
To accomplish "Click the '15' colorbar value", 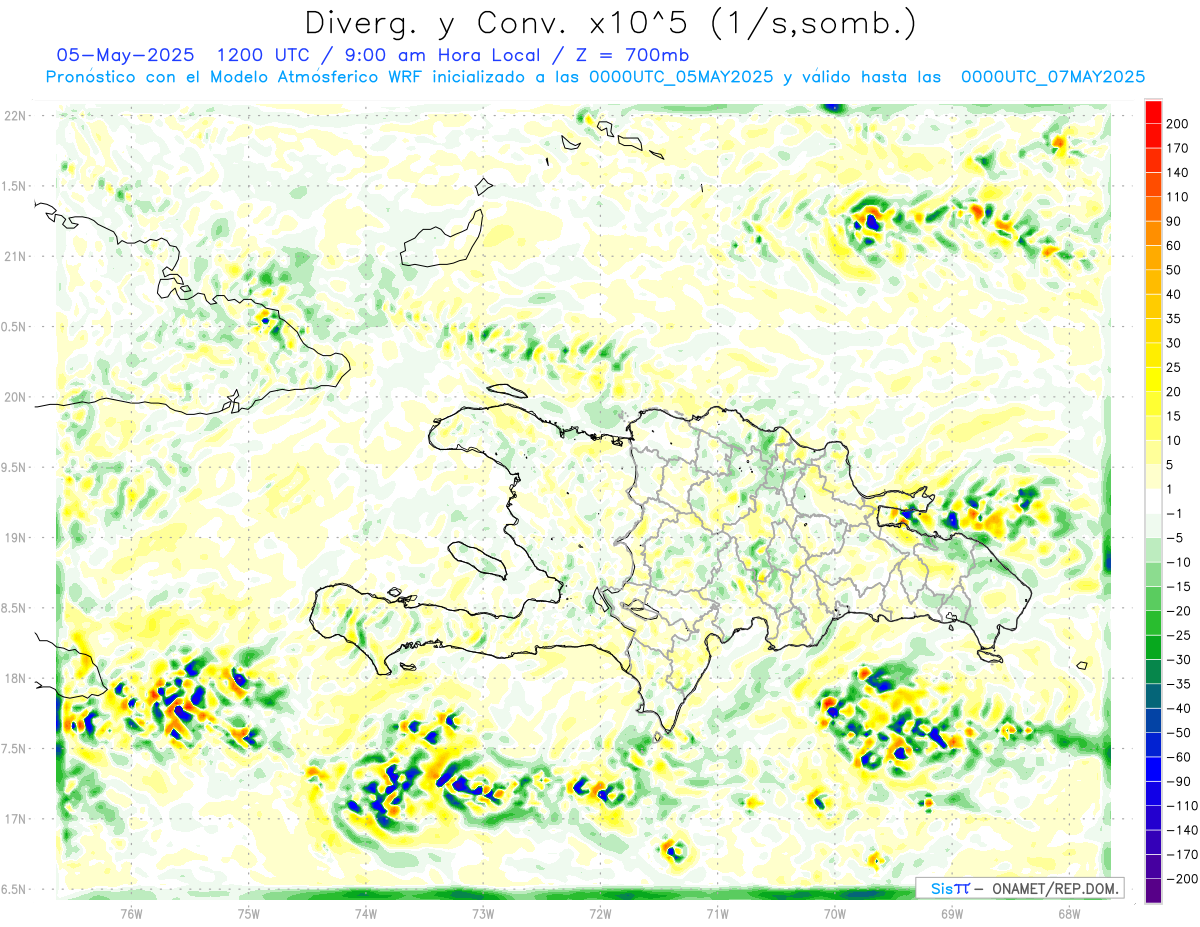I will click(1174, 416).
